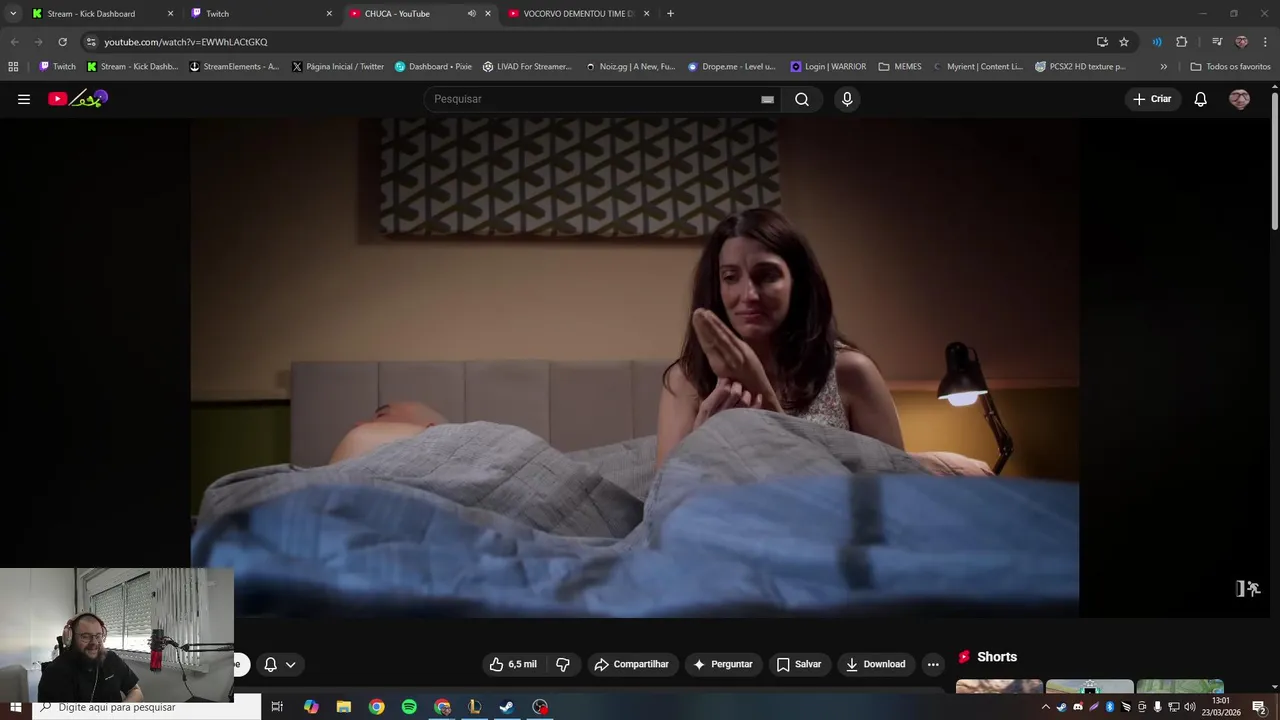Show hidden system tray icons
This screenshot has width=1280, height=720.
tap(1046, 707)
